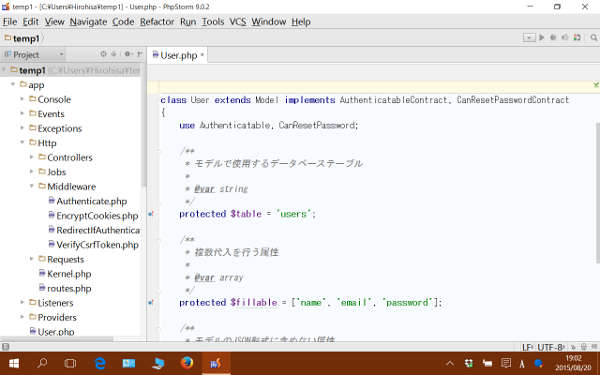
Task: Click override gutter icon beside $table line
Action: [x=151, y=214]
